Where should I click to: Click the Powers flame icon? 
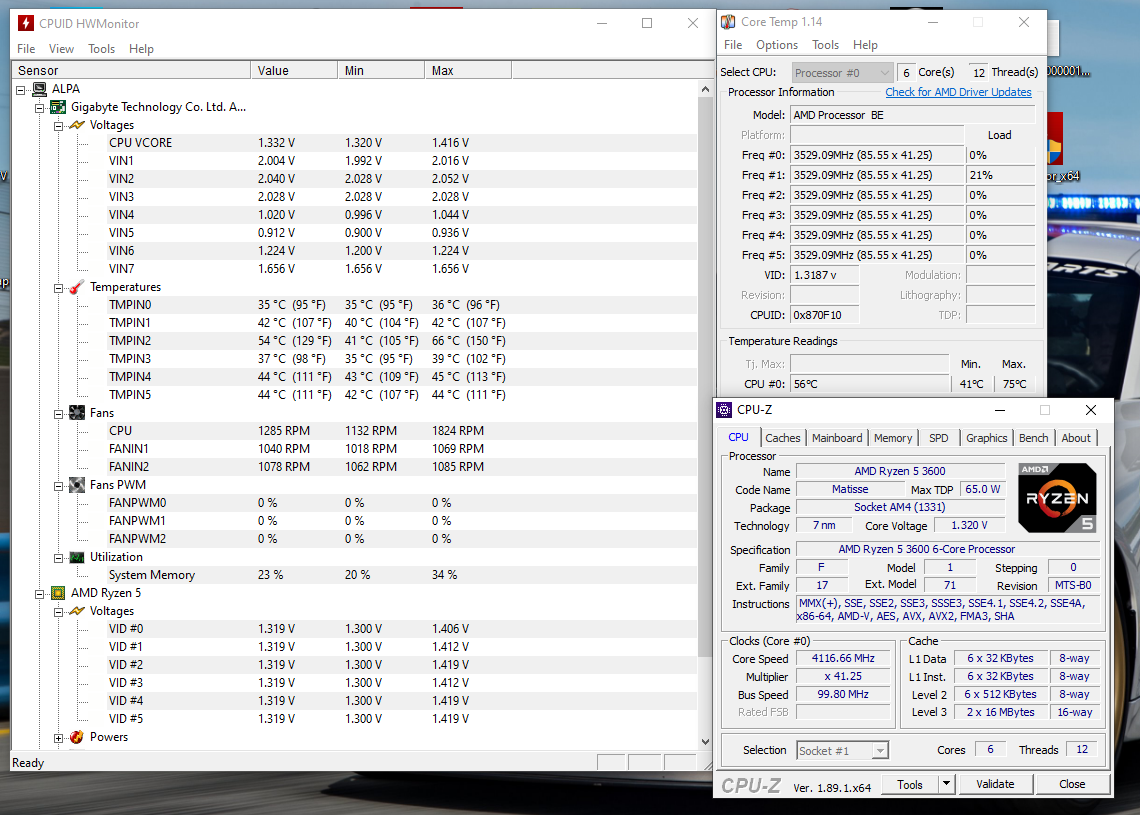tap(77, 737)
